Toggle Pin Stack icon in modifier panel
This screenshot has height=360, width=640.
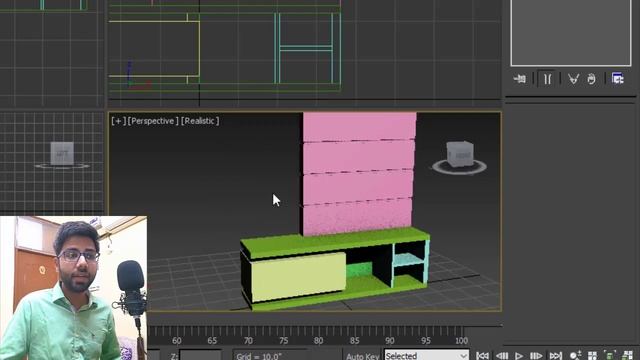[520, 78]
